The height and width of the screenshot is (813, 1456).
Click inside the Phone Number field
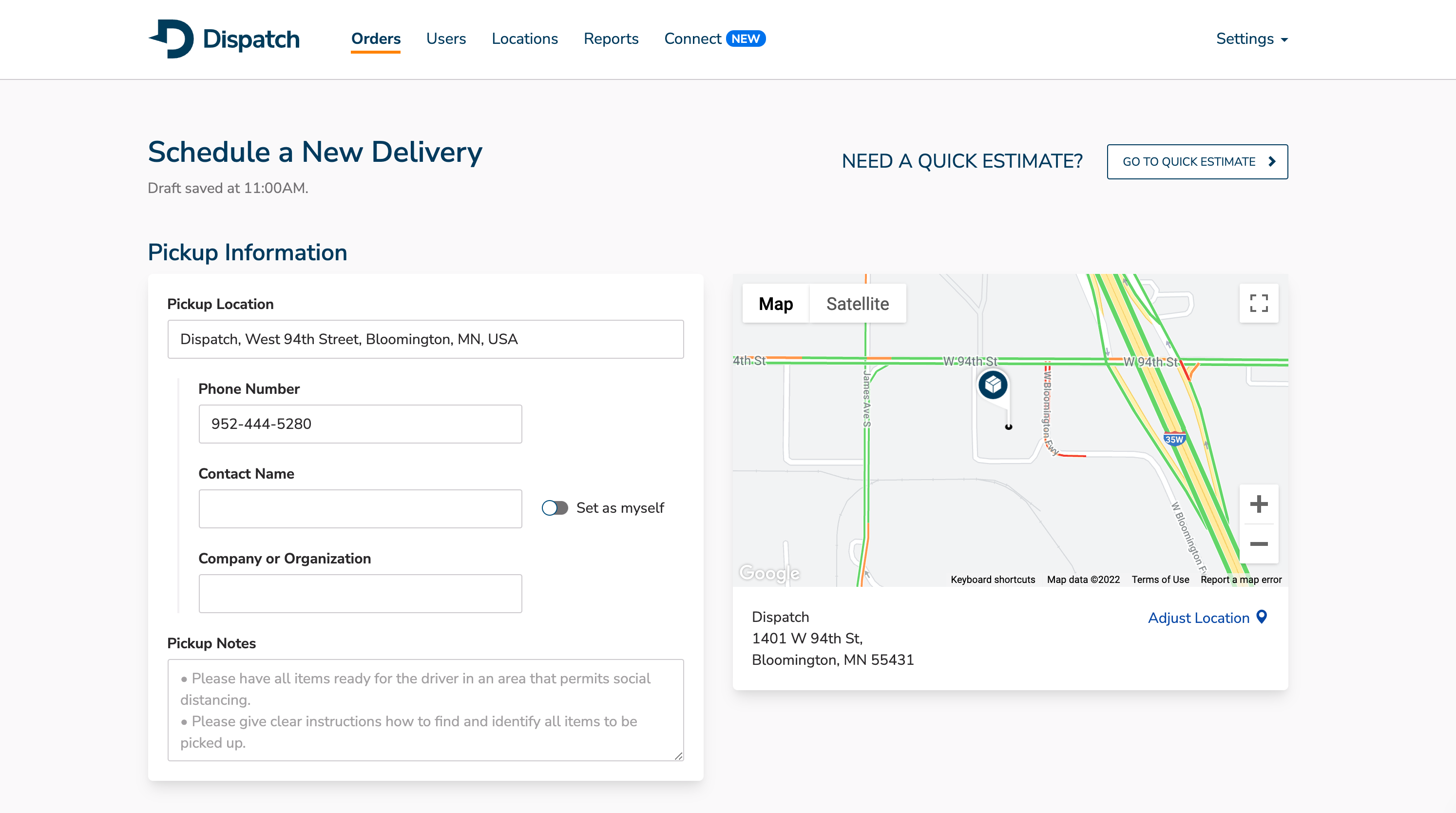point(360,424)
